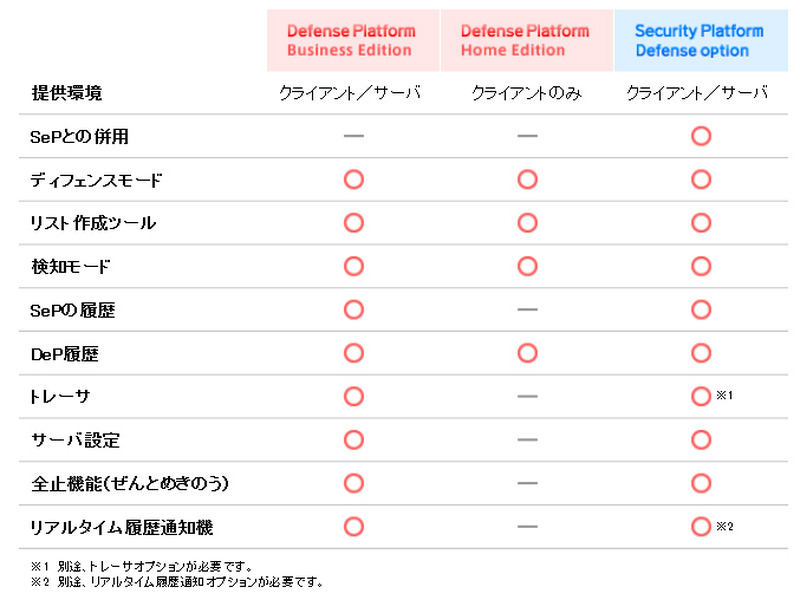Click the Security Platform Defense option header

pyautogui.click(x=699, y=41)
